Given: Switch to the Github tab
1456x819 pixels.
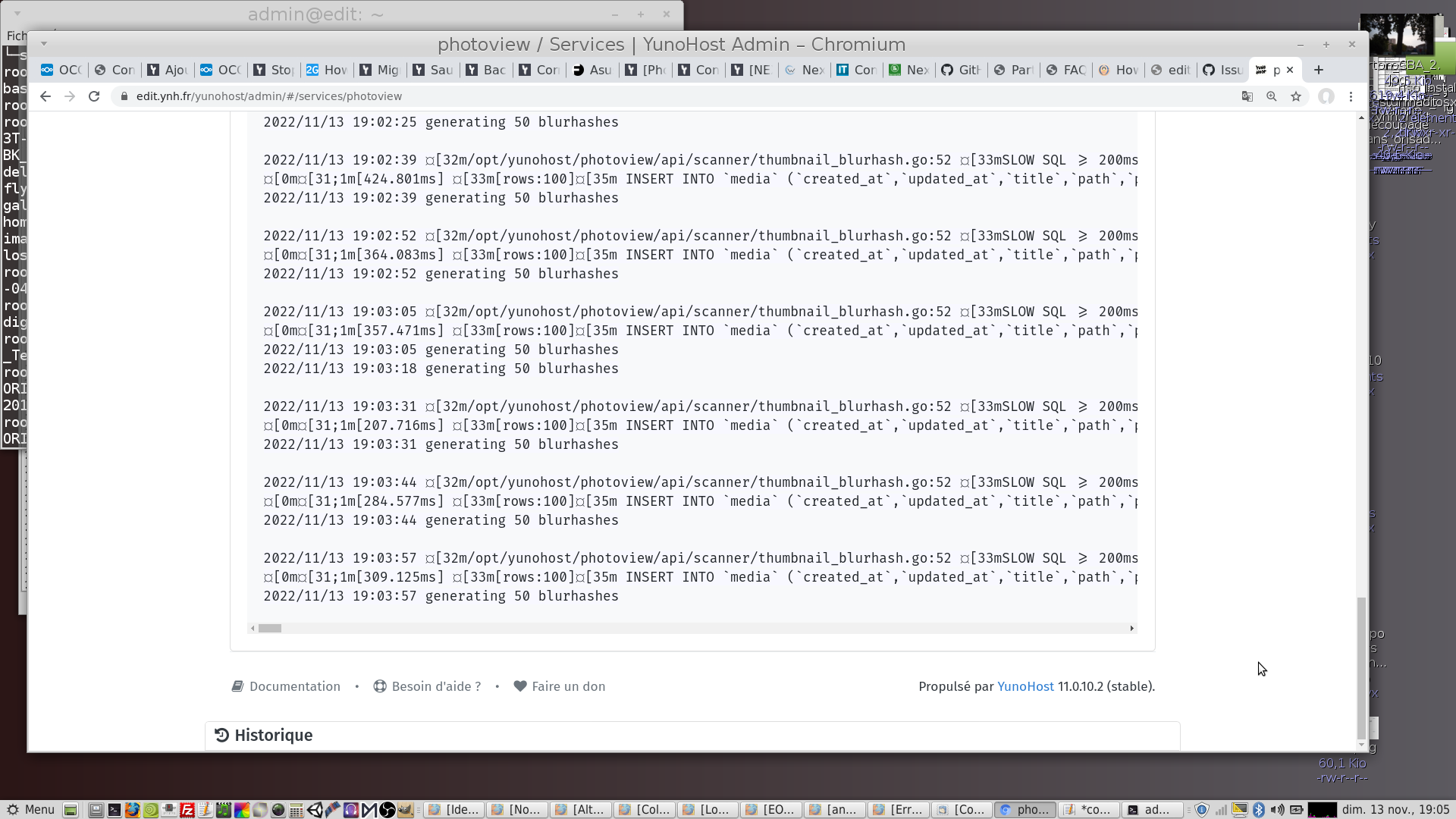Looking at the screenshot, I should click(961, 70).
